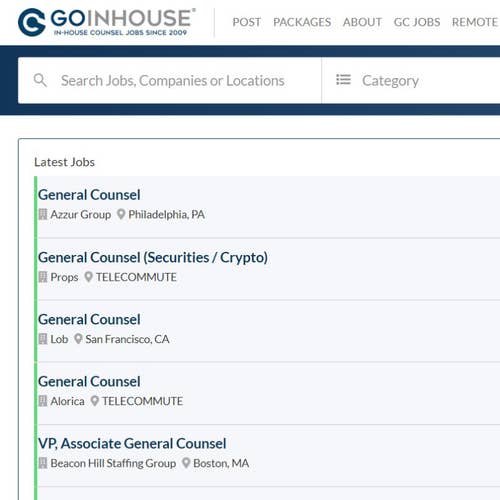The width and height of the screenshot is (500, 500).
Task: Click the search magnifier icon
Action: click(x=40, y=80)
